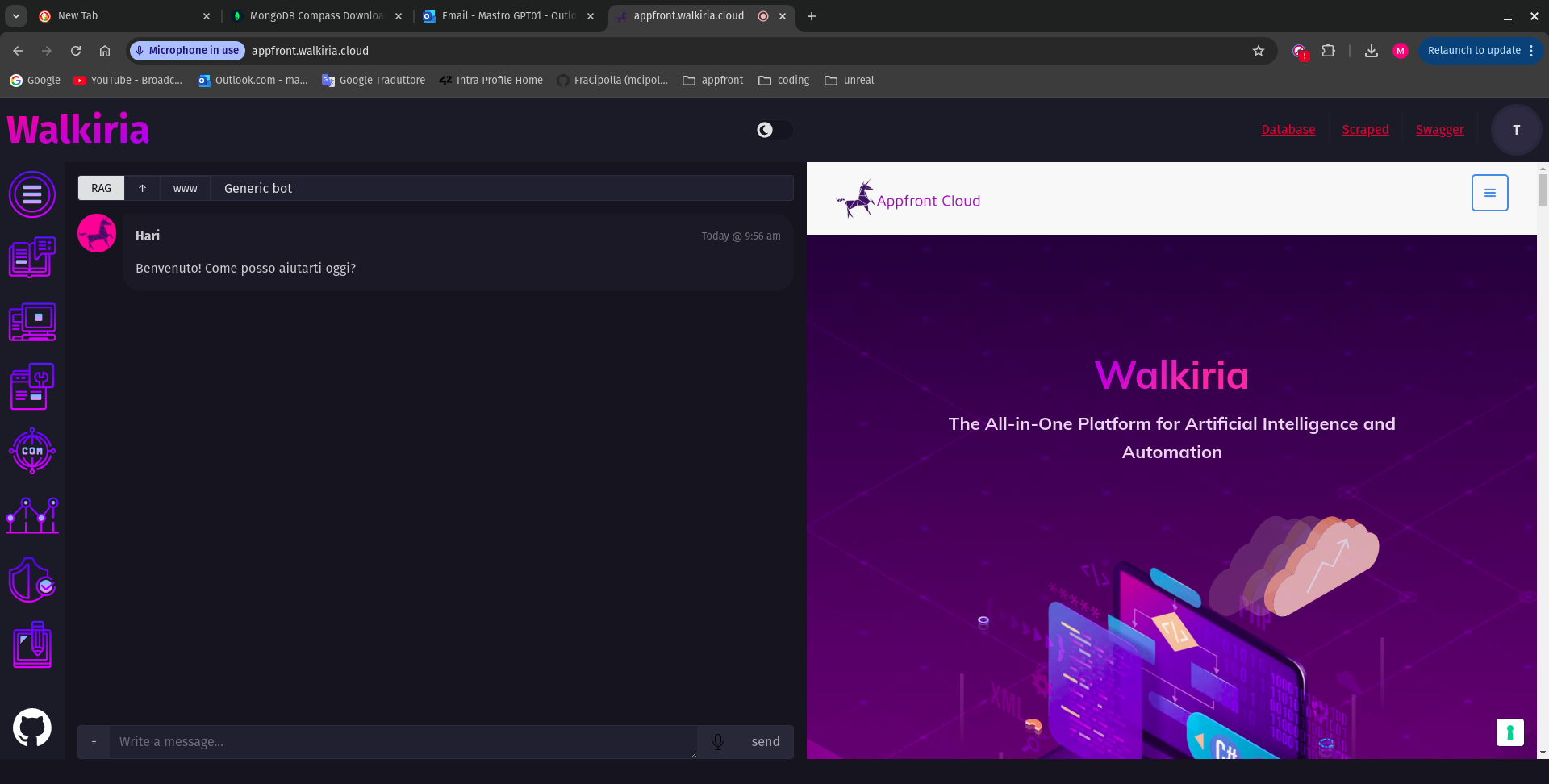The image size is (1549, 784).
Task: Open the COM target sidebar icon
Action: click(x=32, y=451)
